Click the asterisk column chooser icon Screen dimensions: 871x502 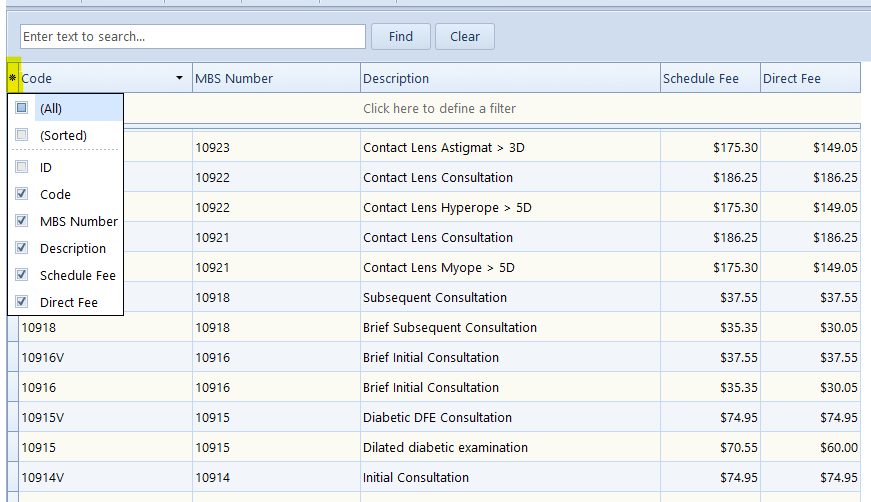pyautogui.click(x=12, y=78)
